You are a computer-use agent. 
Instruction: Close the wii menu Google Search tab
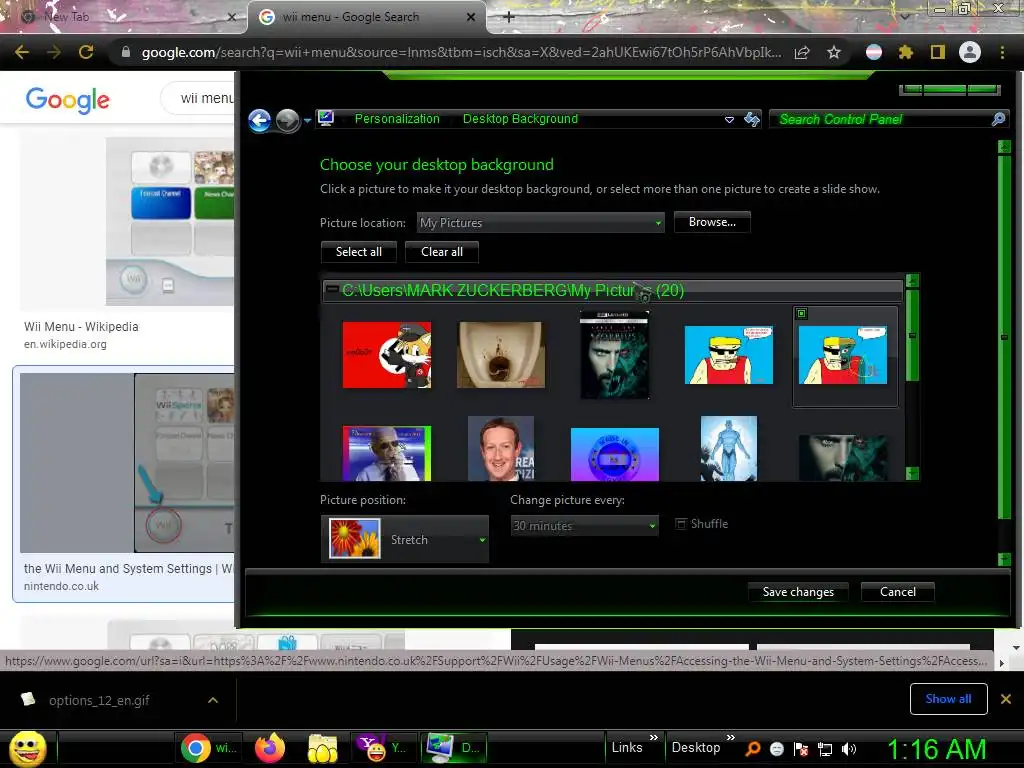tap(471, 17)
